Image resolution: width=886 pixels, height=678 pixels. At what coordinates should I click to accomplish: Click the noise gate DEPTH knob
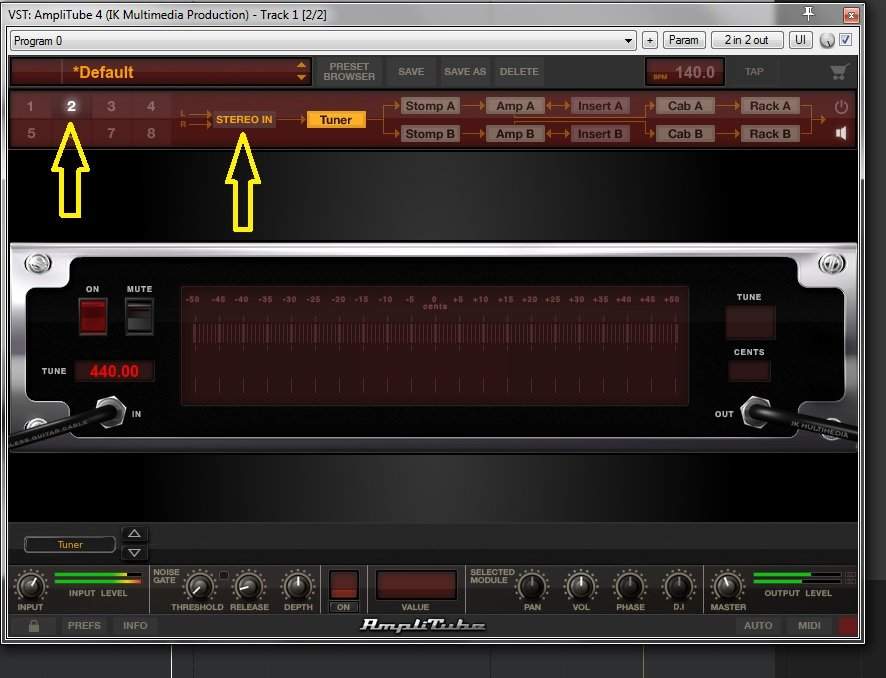tap(297, 586)
